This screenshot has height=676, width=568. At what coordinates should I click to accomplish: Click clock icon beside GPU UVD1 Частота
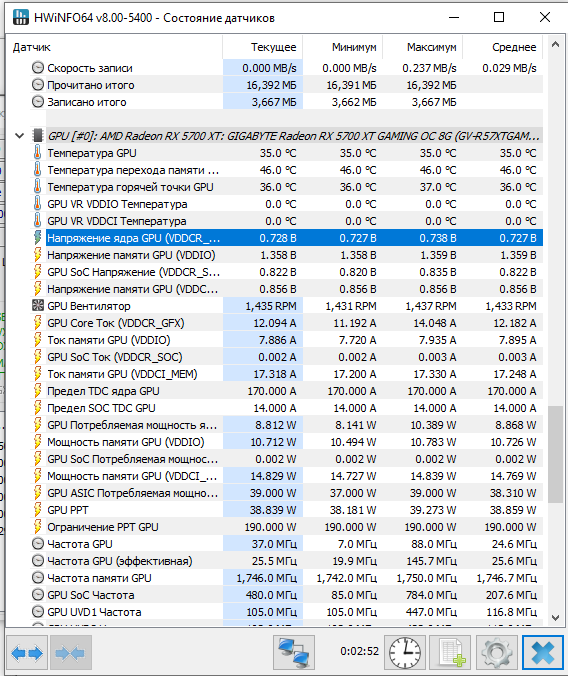coord(38,612)
